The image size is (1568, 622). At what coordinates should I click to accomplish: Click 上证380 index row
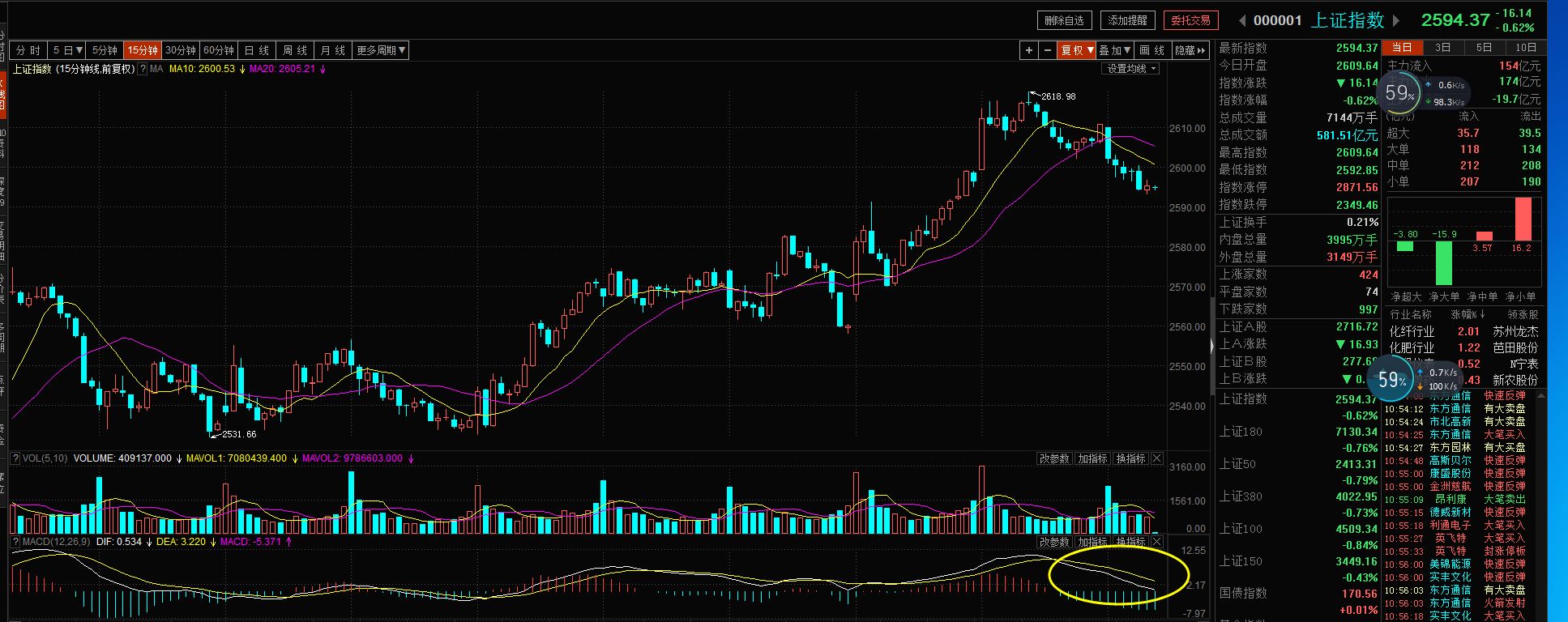tap(1297, 504)
